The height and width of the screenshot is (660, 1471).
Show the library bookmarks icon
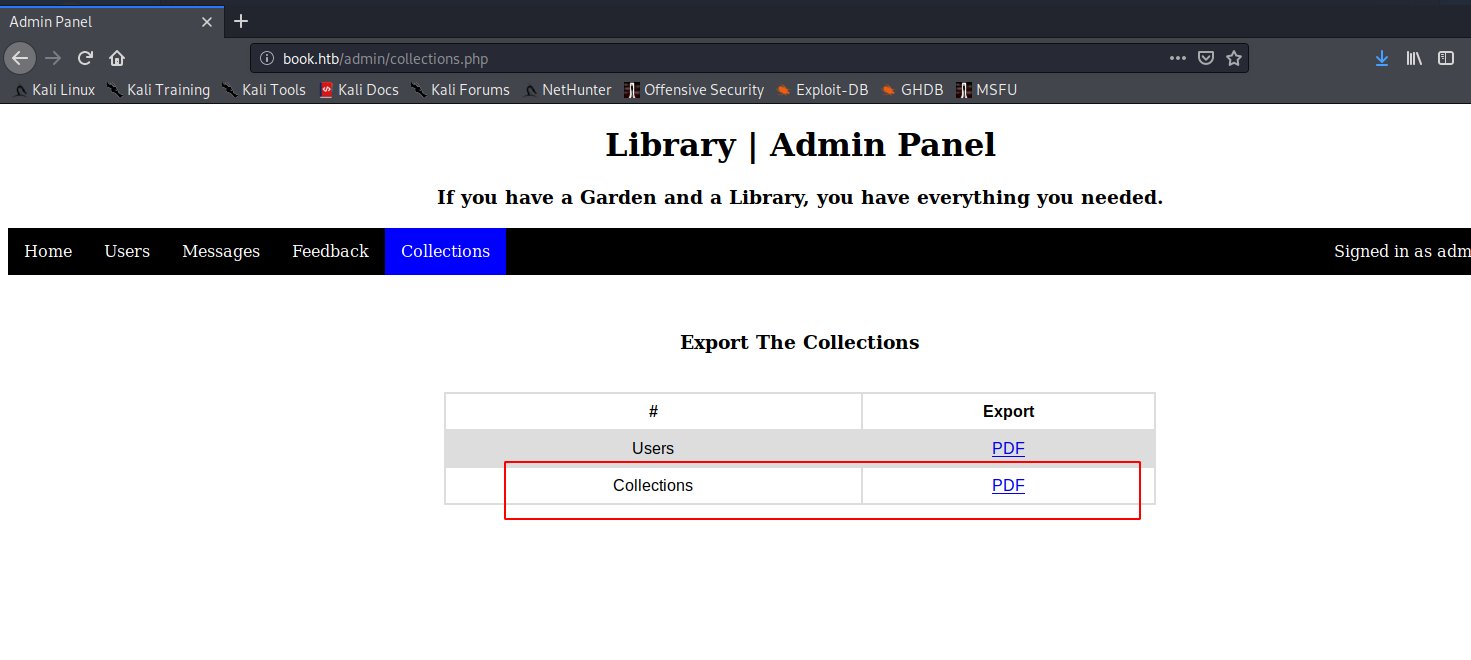(1414, 58)
